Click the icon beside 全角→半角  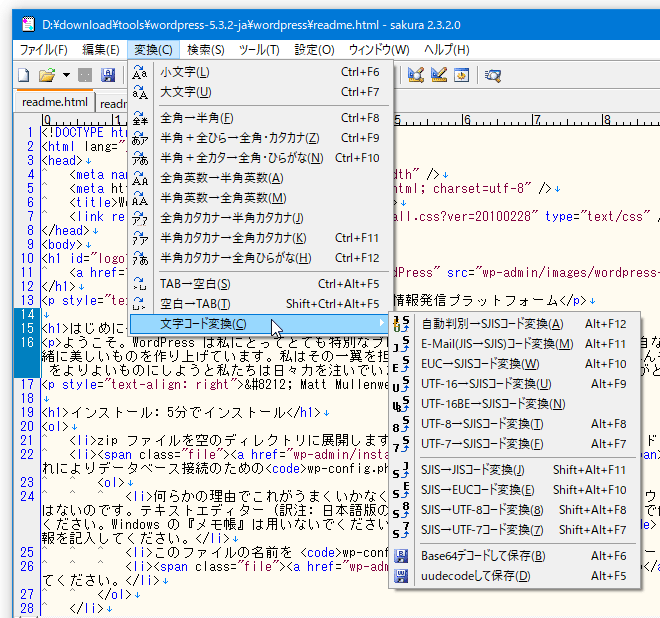pos(140,118)
